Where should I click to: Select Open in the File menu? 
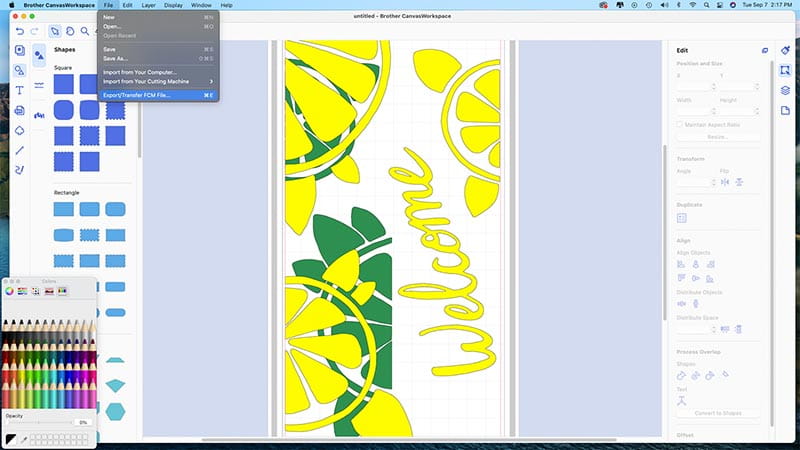(x=158, y=27)
